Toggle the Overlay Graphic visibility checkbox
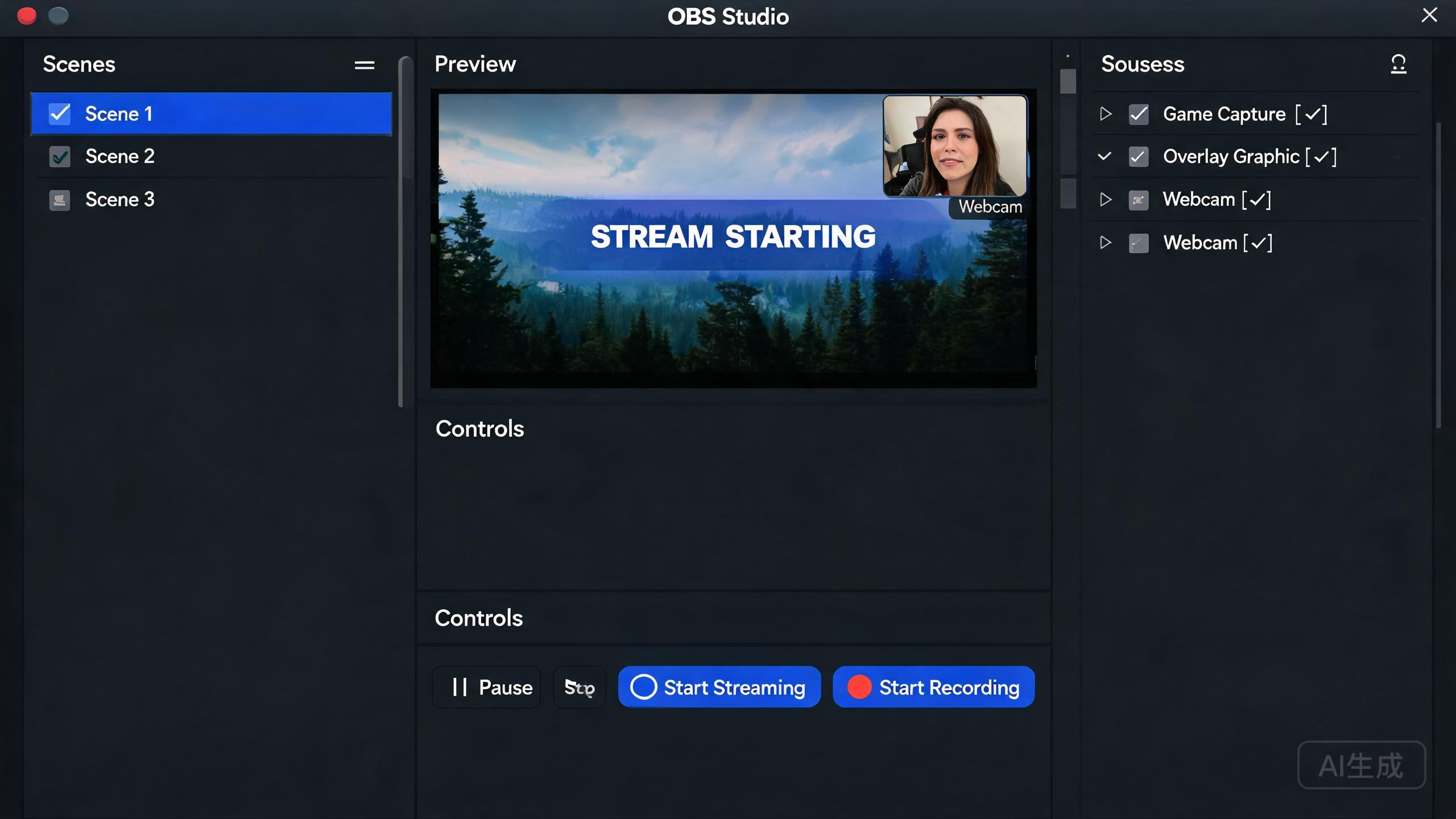The height and width of the screenshot is (819, 1456). coord(1139,156)
